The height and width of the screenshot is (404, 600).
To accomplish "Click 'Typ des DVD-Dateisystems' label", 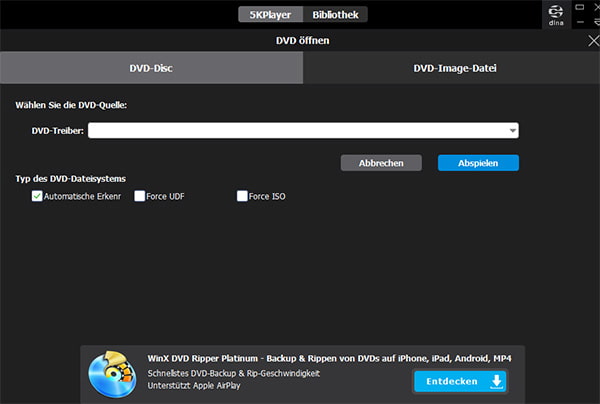I will pos(70,179).
